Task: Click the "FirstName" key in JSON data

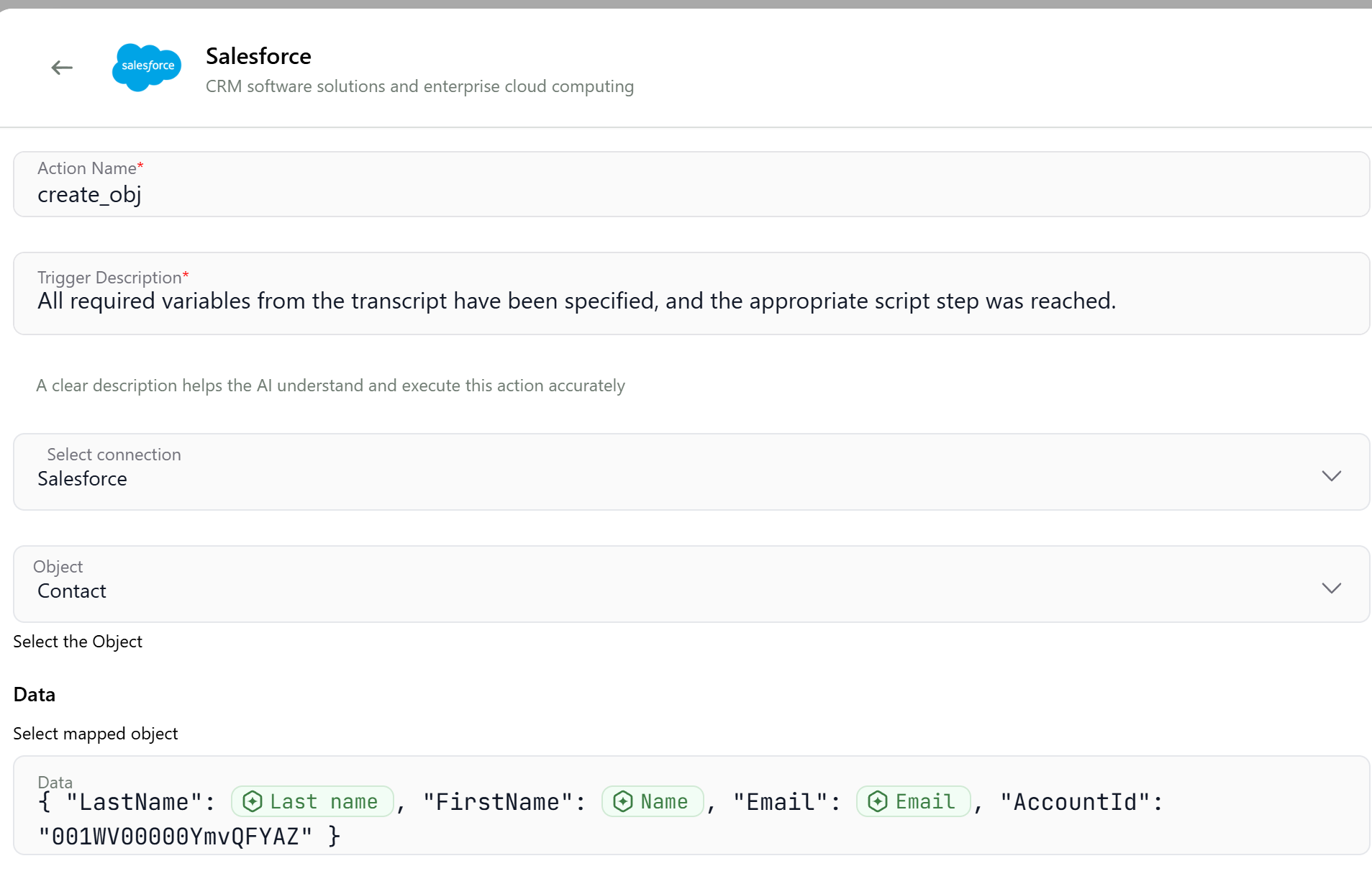Action: click(498, 802)
